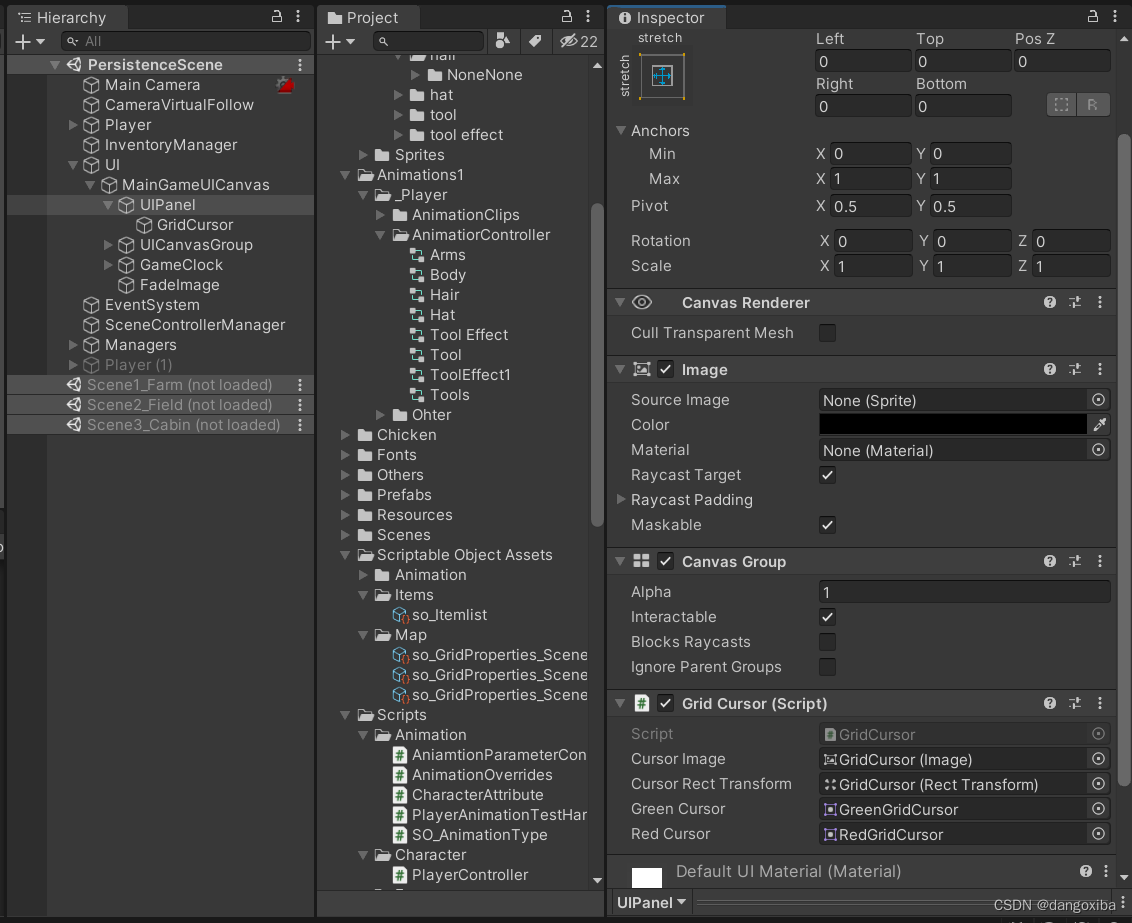Open Canvas Group preset settings icon
1132x923 pixels.
point(1075,561)
